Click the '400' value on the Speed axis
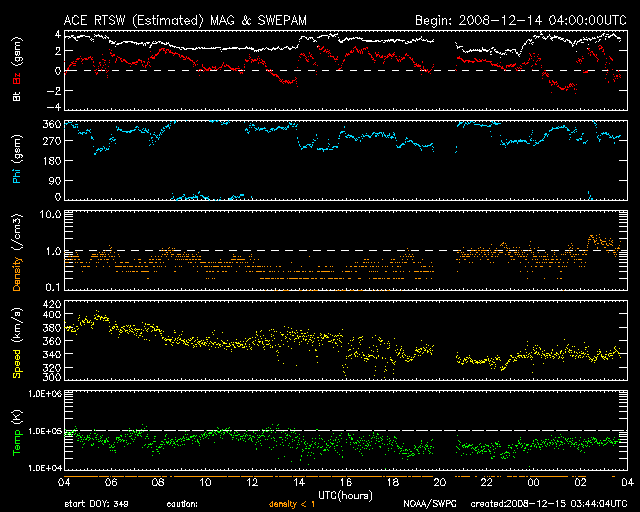Viewport: 640px width, 512px height. pyautogui.click(x=52, y=314)
